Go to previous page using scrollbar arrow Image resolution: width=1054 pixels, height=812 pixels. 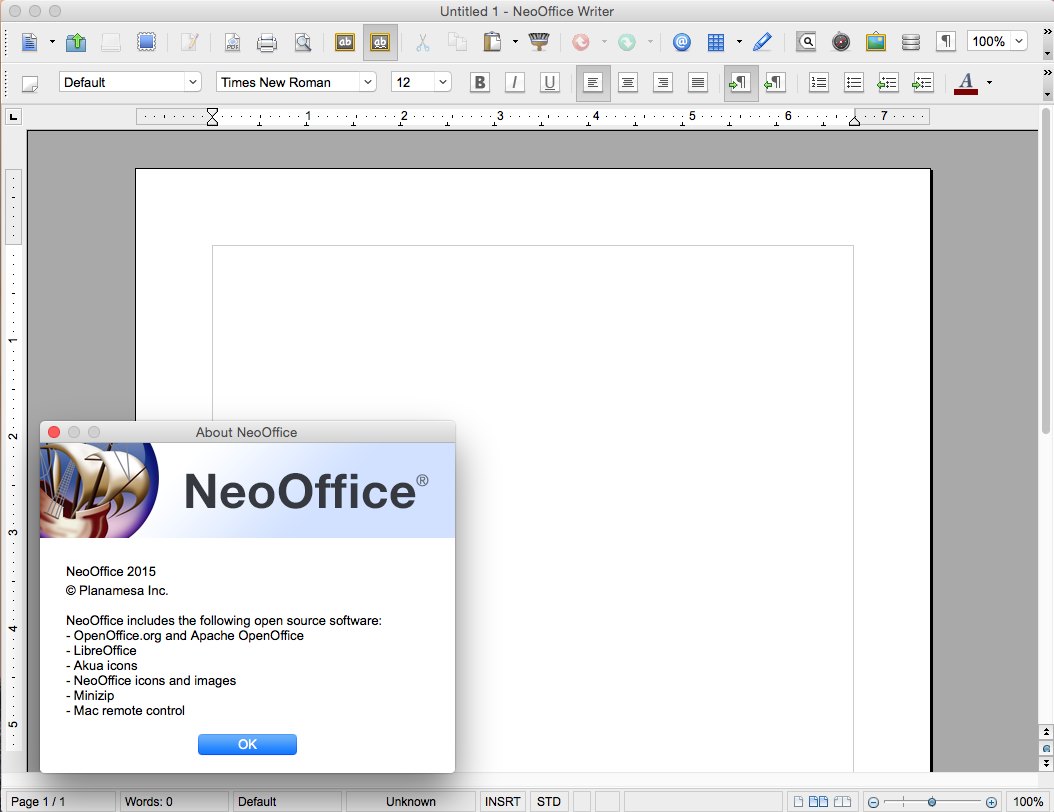point(1046,732)
